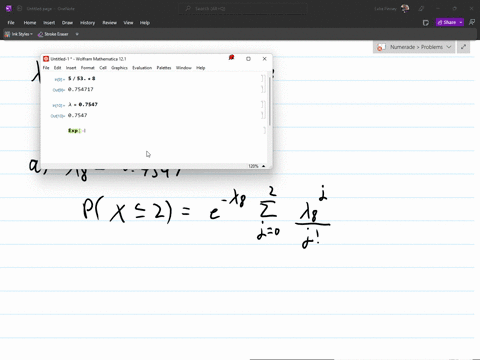Toggle full page view expand icon
Viewport: 480px width, 360px height.
point(463,47)
